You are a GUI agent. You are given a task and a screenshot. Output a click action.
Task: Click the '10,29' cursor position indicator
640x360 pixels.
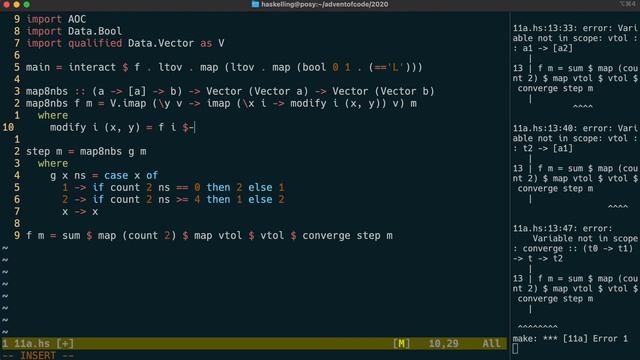[443, 344]
